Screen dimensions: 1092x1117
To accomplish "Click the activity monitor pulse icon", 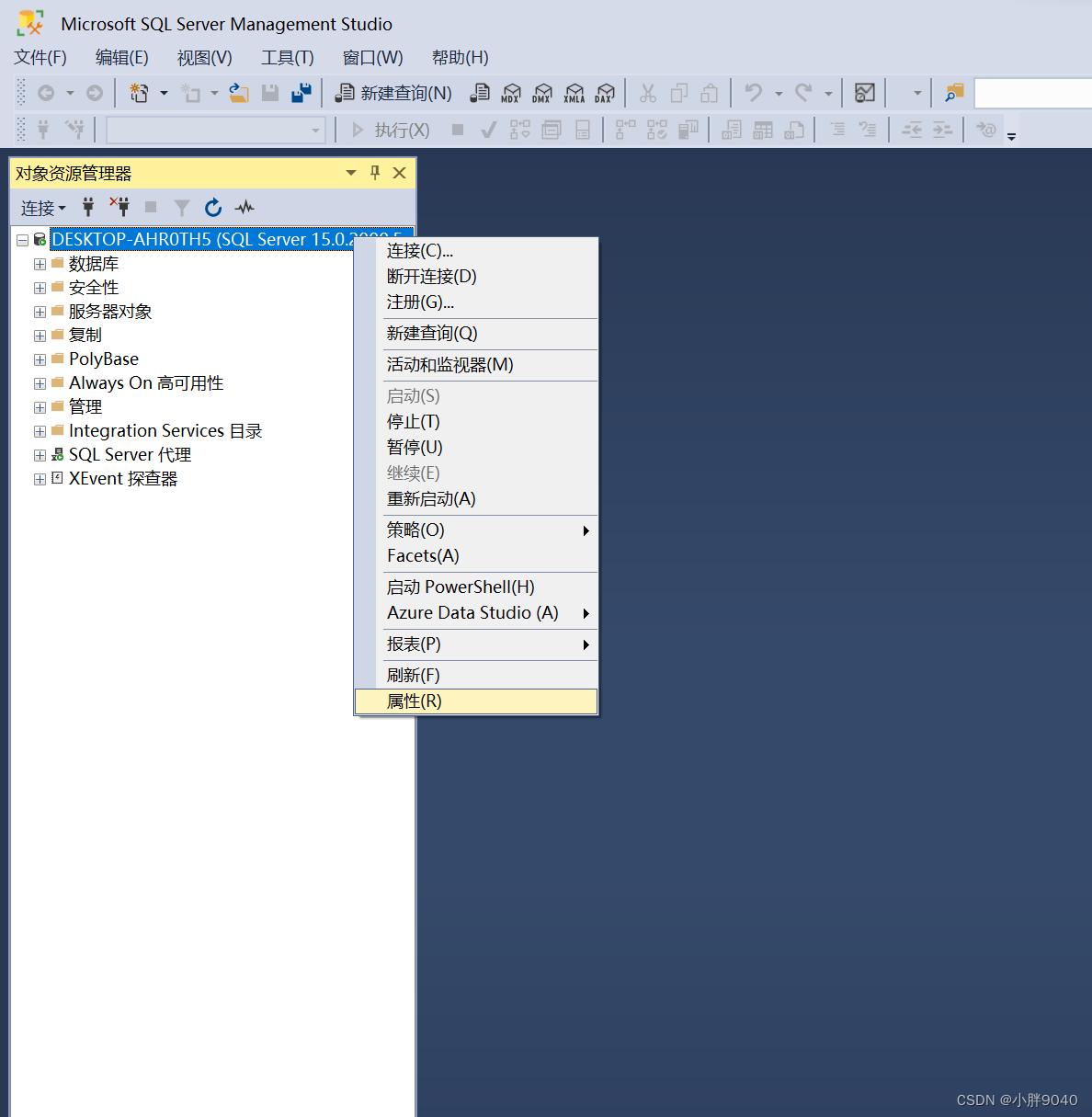I will (x=245, y=207).
